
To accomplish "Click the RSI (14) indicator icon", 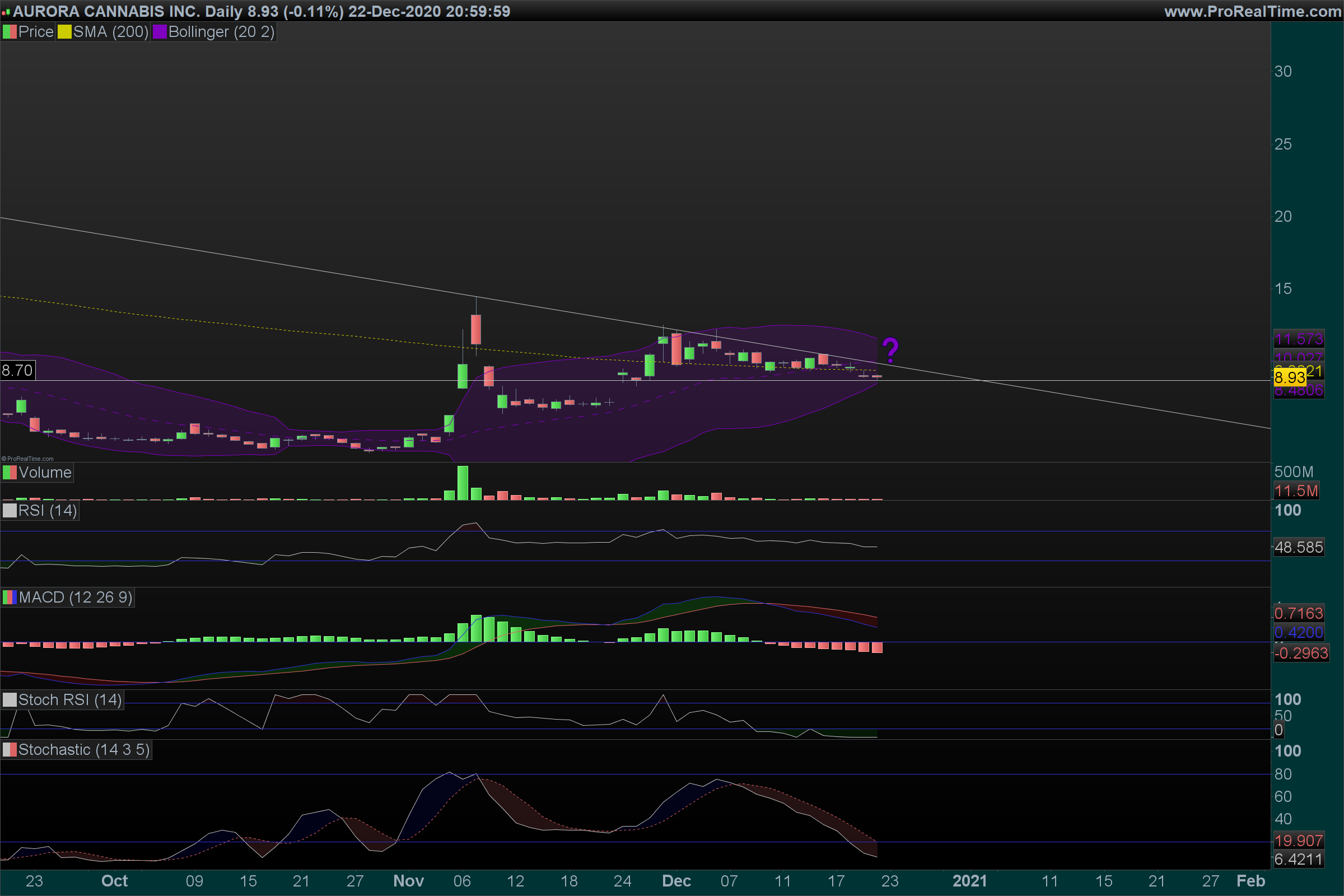I will point(10,510).
